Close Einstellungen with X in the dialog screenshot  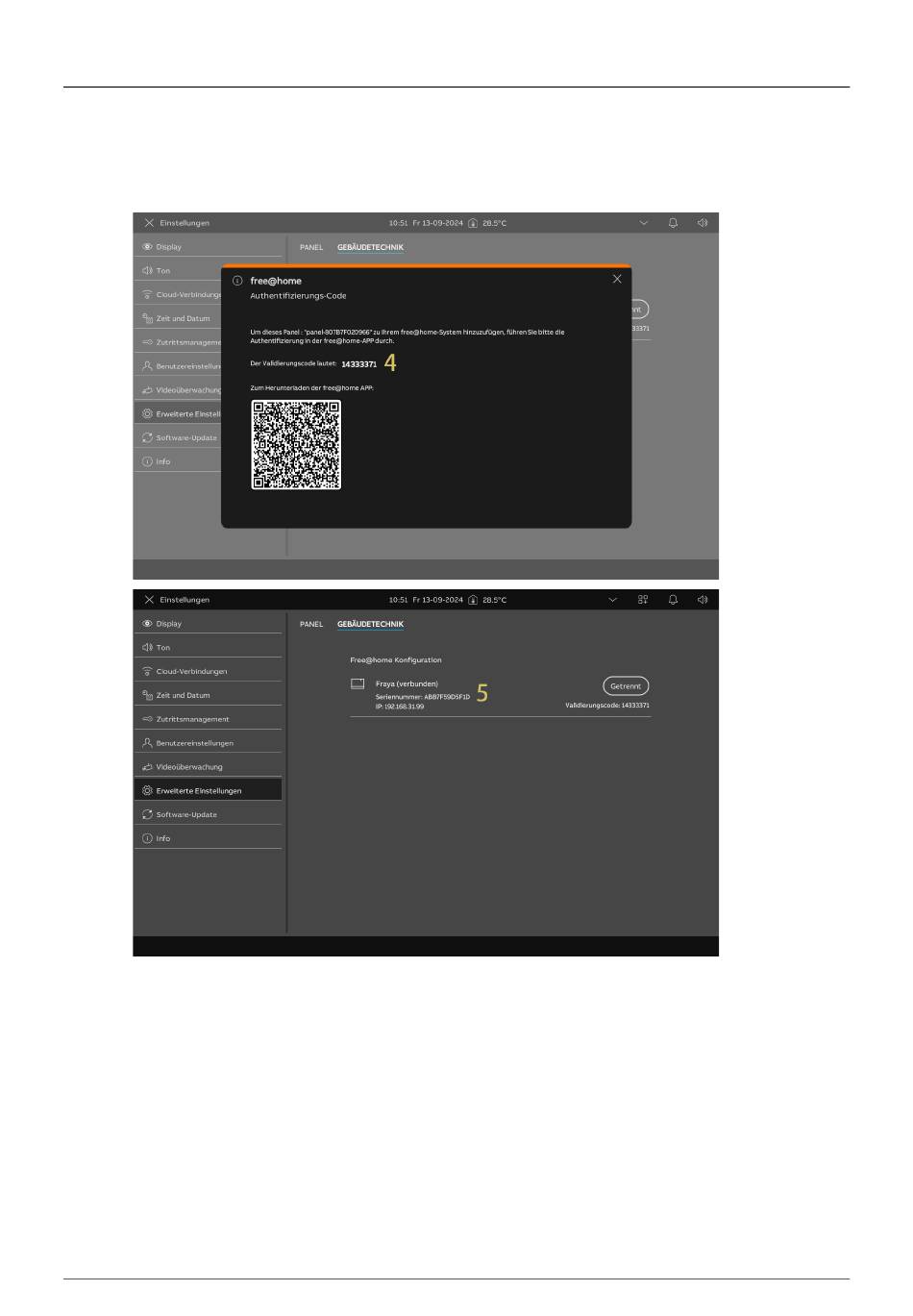coord(149,223)
